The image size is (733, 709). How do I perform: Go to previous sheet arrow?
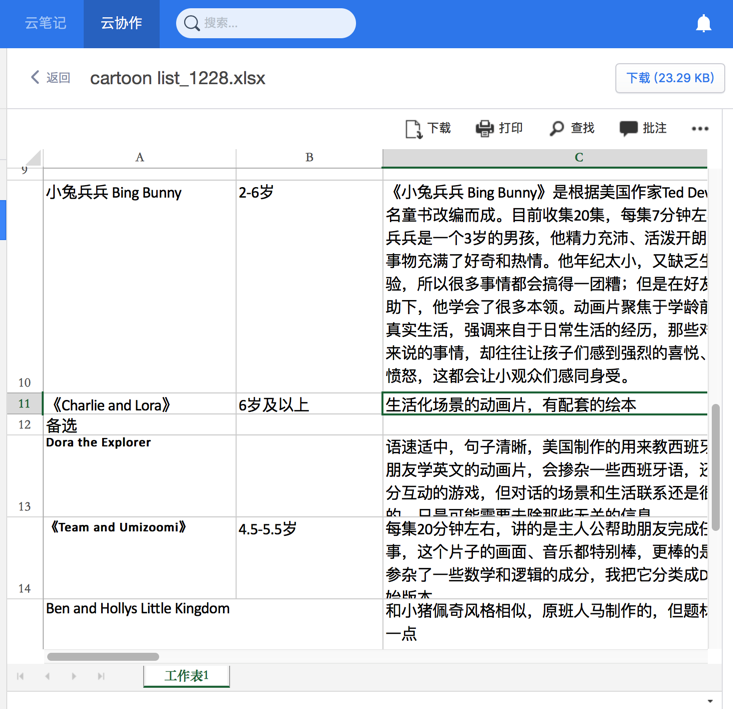(47, 676)
